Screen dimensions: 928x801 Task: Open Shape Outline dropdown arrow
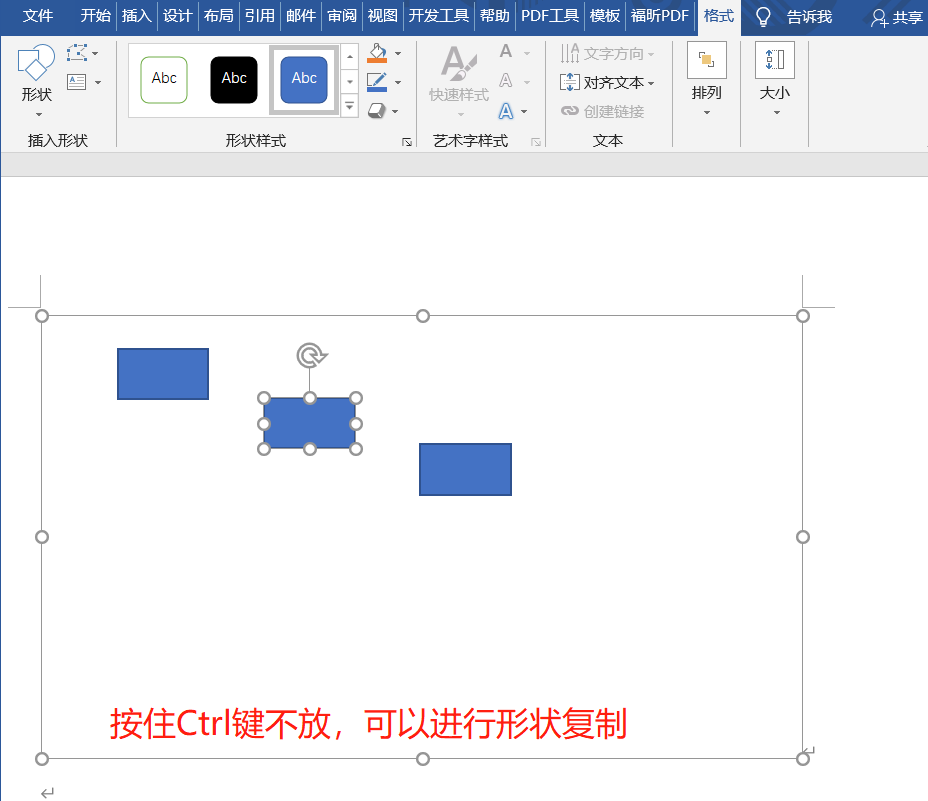[398, 82]
